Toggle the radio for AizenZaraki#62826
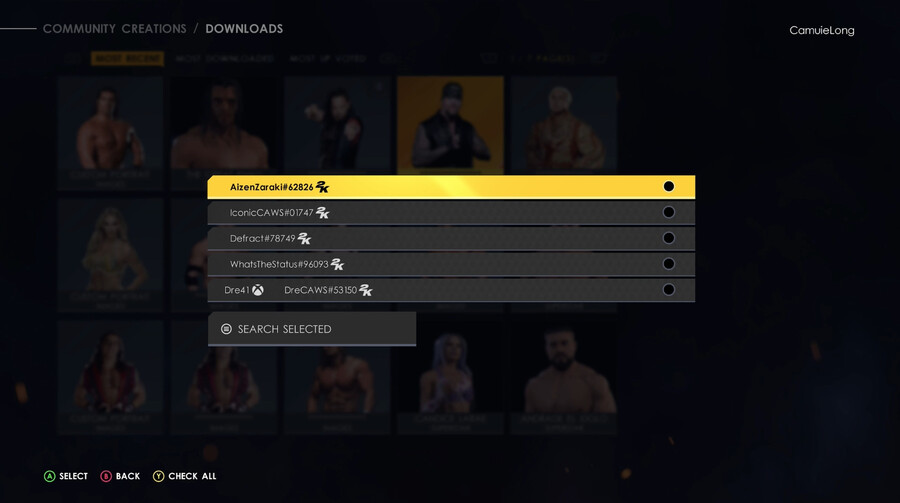This screenshot has height=503, width=900. [x=669, y=187]
